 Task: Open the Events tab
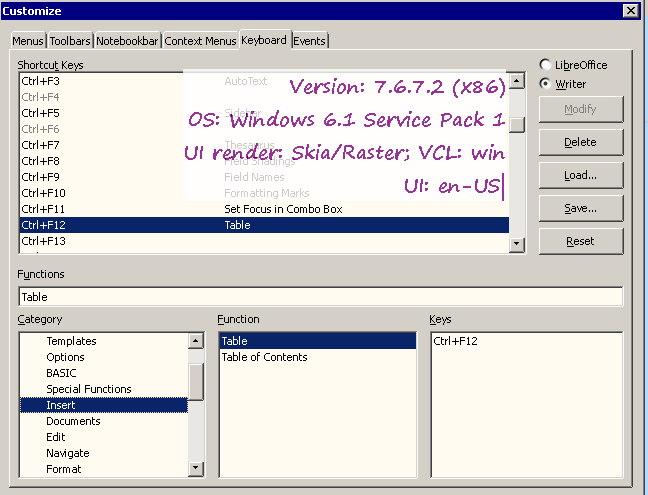pos(310,41)
